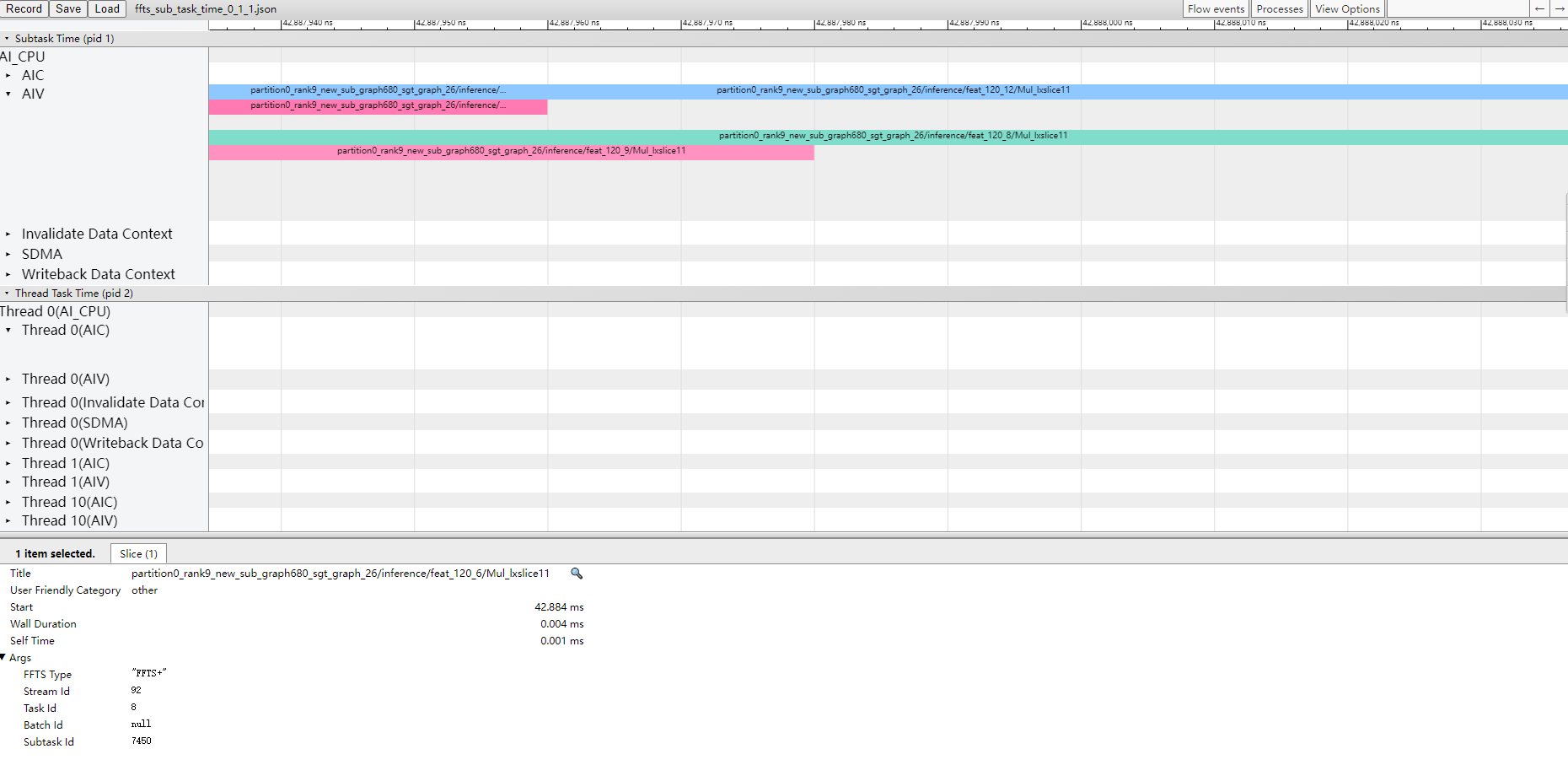Focus the search input field in toolbar
1568x765 pixels.
1458,9
